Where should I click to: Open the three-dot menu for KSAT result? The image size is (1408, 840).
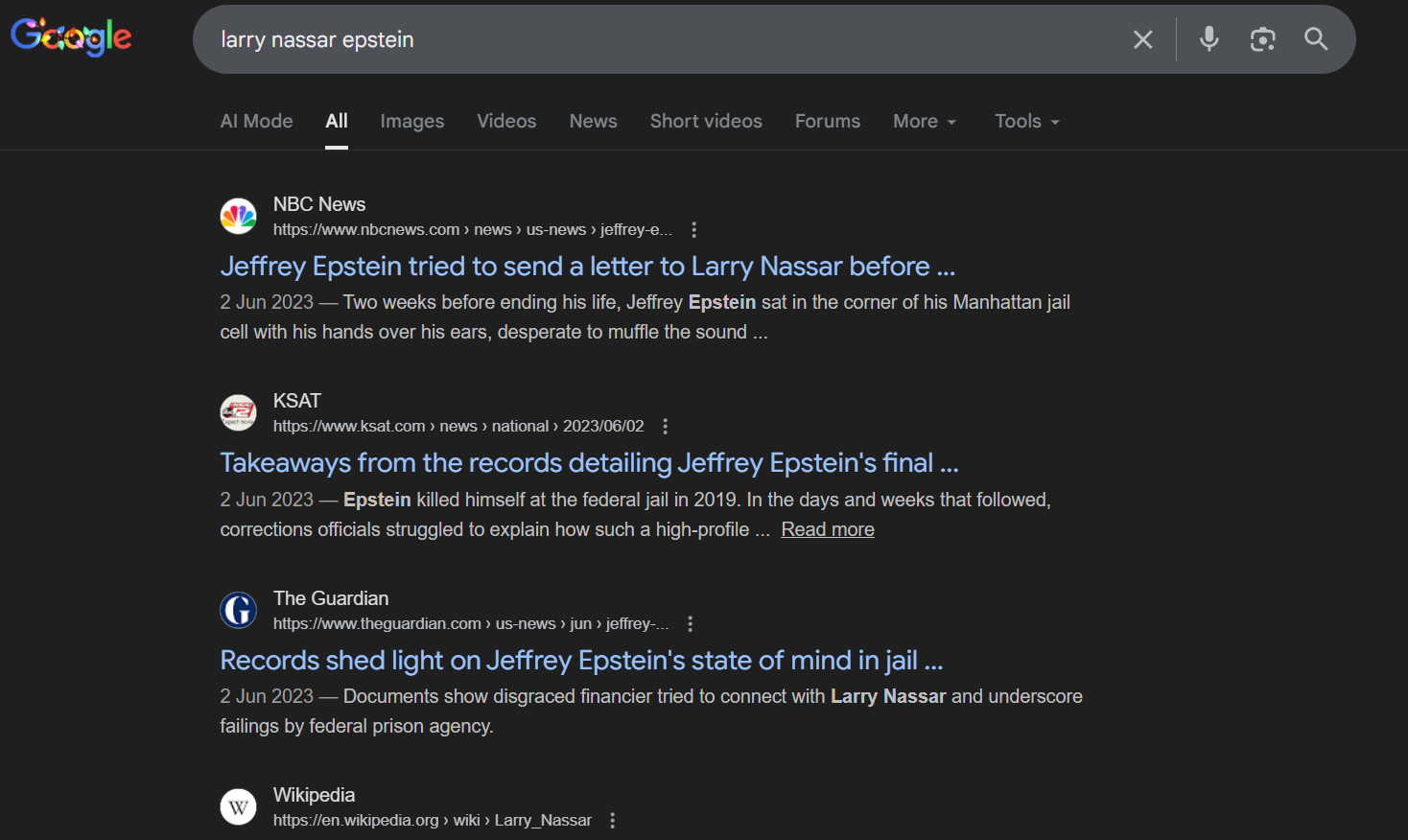click(666, 427)
